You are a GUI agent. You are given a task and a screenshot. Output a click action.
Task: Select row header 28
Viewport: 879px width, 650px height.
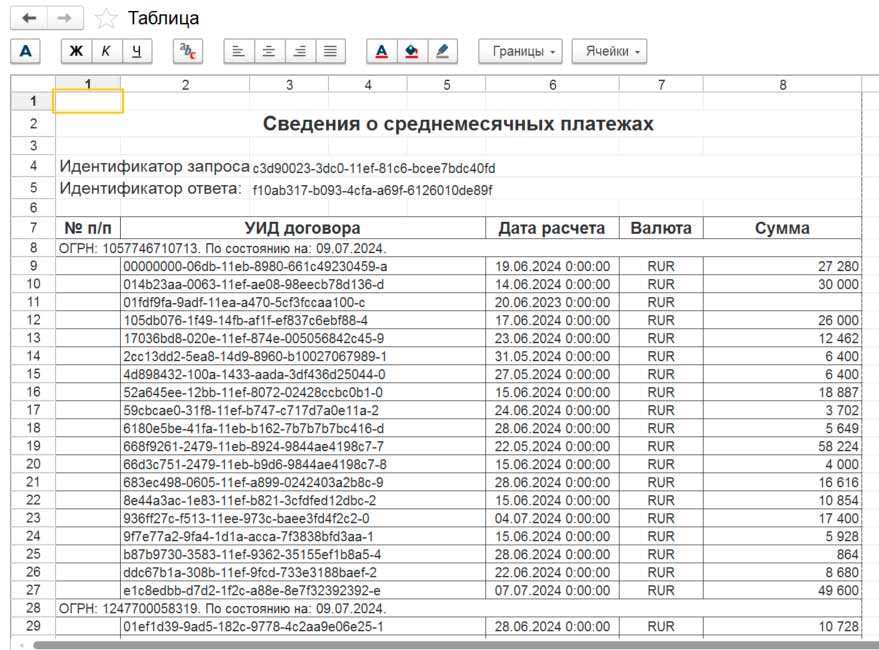33,608
